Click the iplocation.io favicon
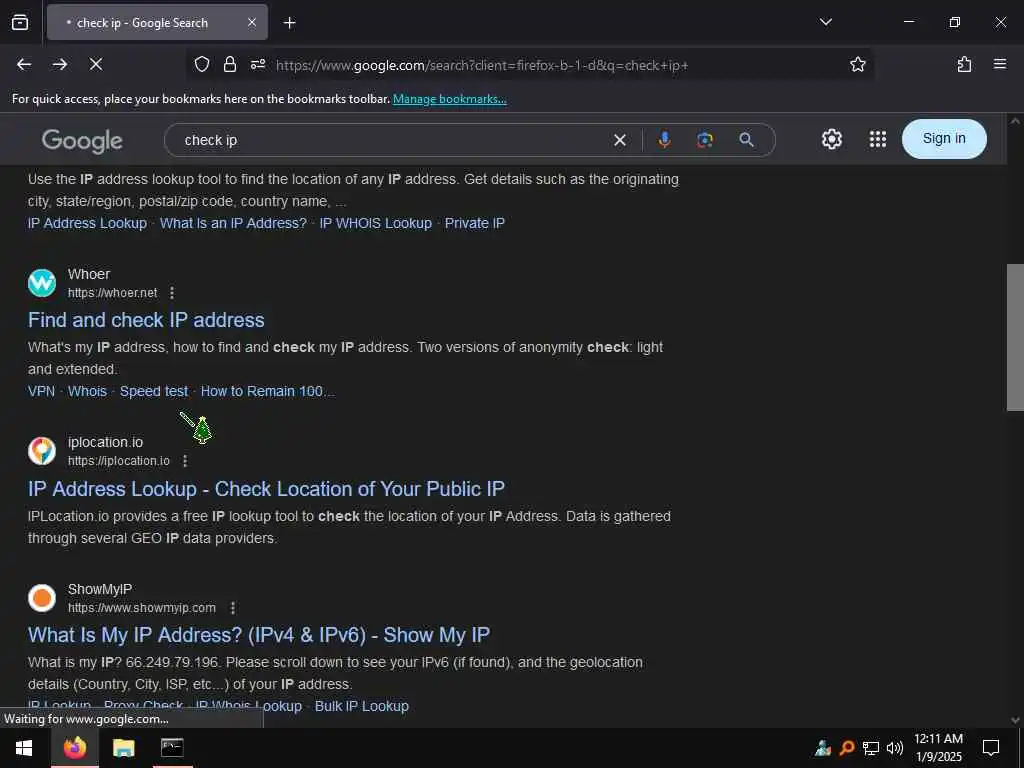Image resolution: width=1024 pixels, height=768 pixels. click(42, 451)
